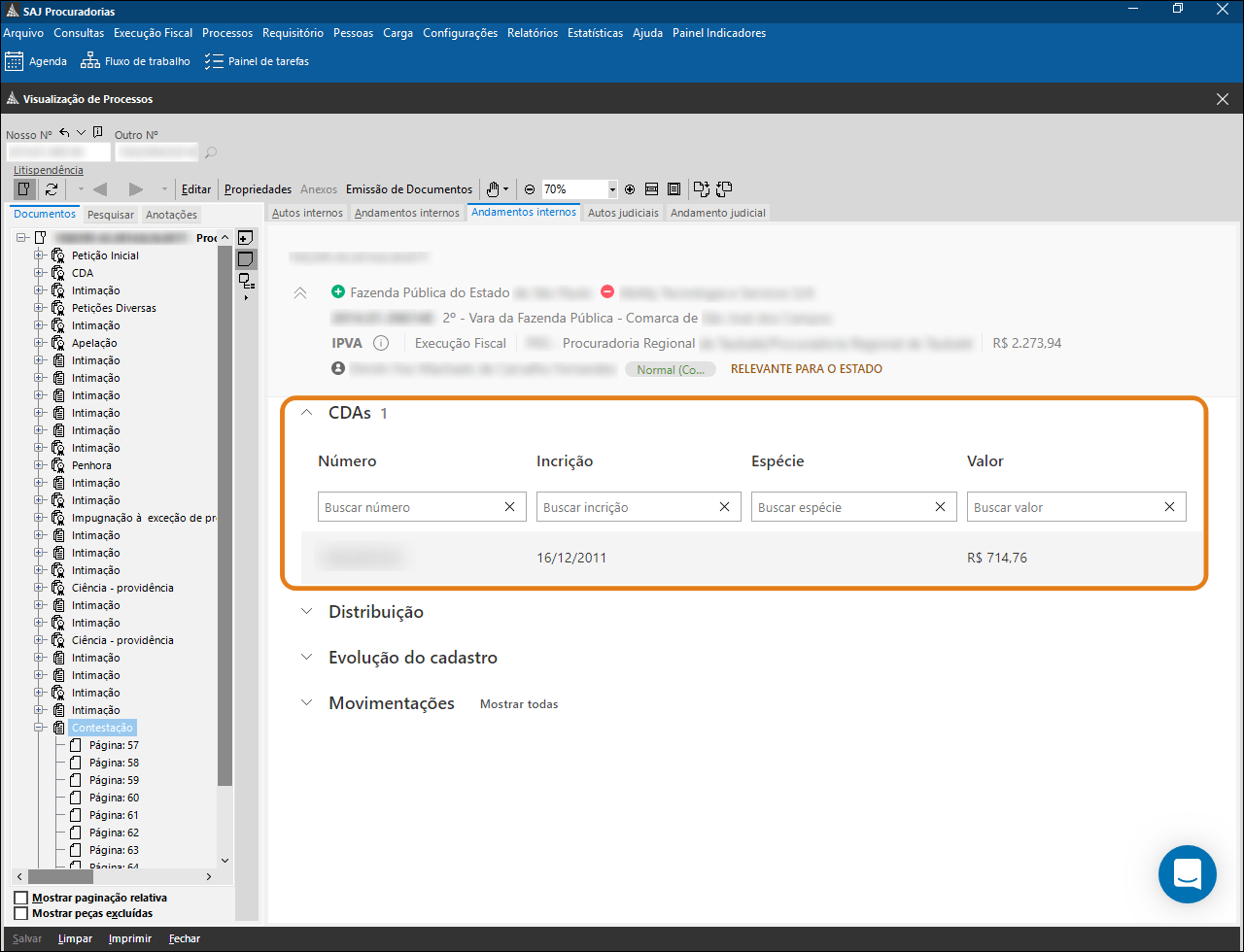Open the chevron dropdown beside Nosso Nº
Image resolution: width=1244 pixels, height=952 pixels.
pos(81,133)
